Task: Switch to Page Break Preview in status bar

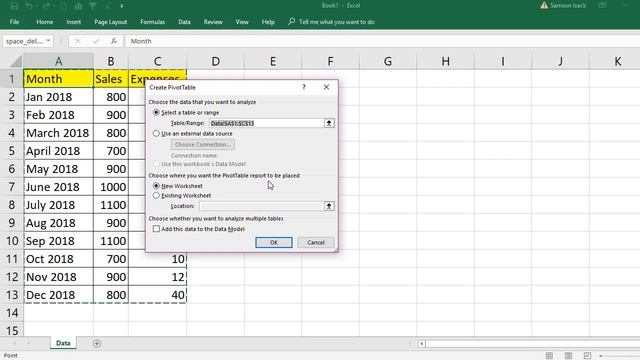Action: coord(587,356)
